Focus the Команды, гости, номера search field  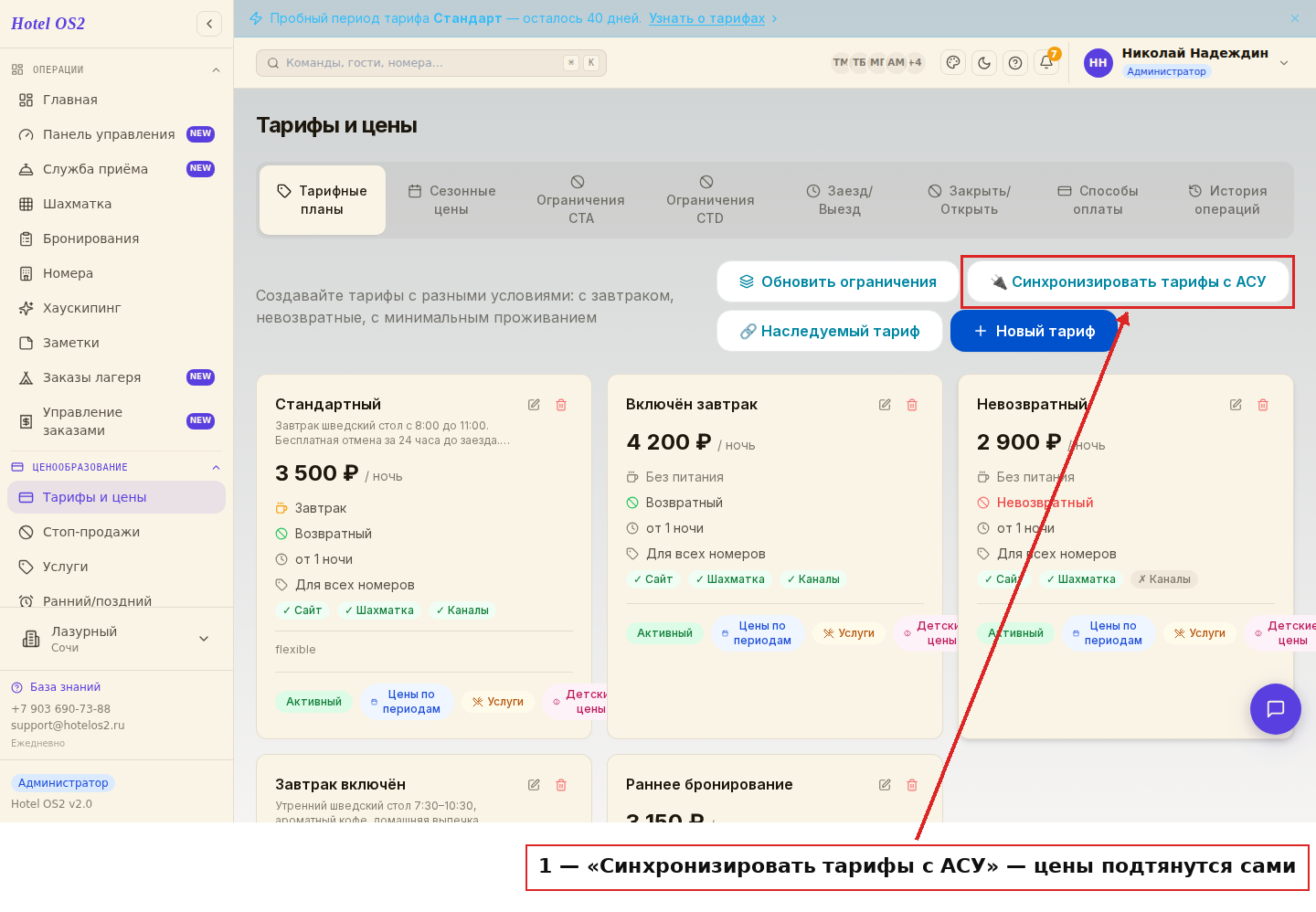click(431, 63)
